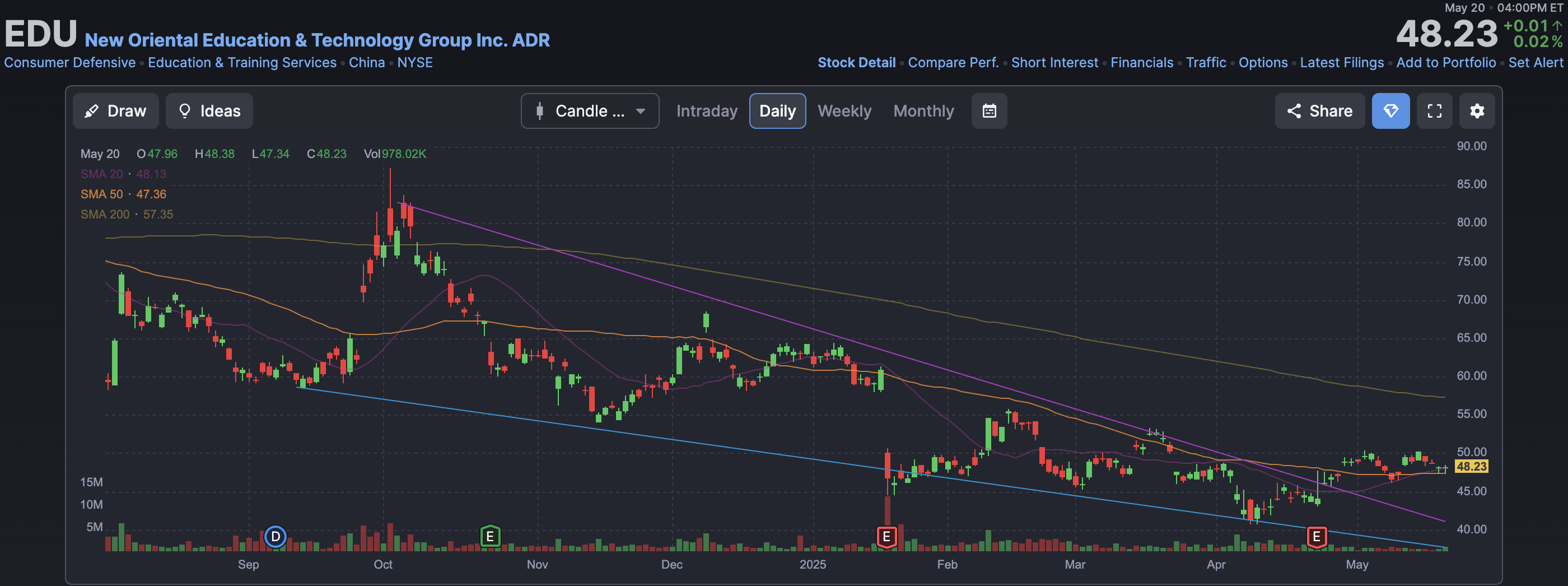Open the Stock Detail link
1568x586 pixels.
pos(856,63)
